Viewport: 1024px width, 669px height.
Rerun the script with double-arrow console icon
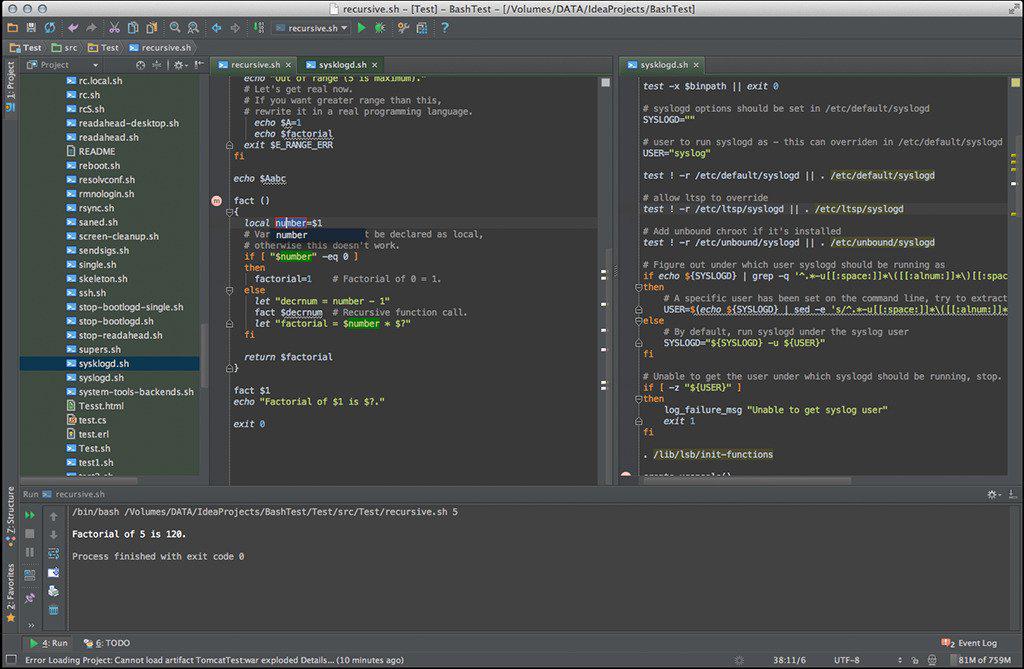click(x=28, y=515)
